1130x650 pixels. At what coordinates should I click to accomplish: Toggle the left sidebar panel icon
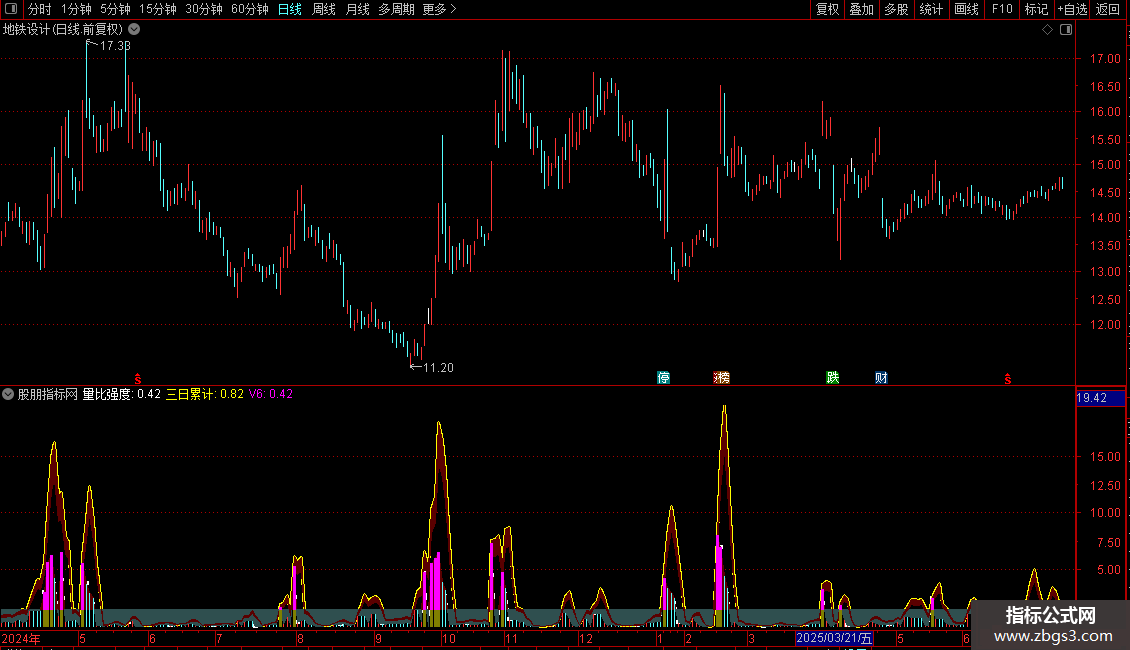coord(11,9)
